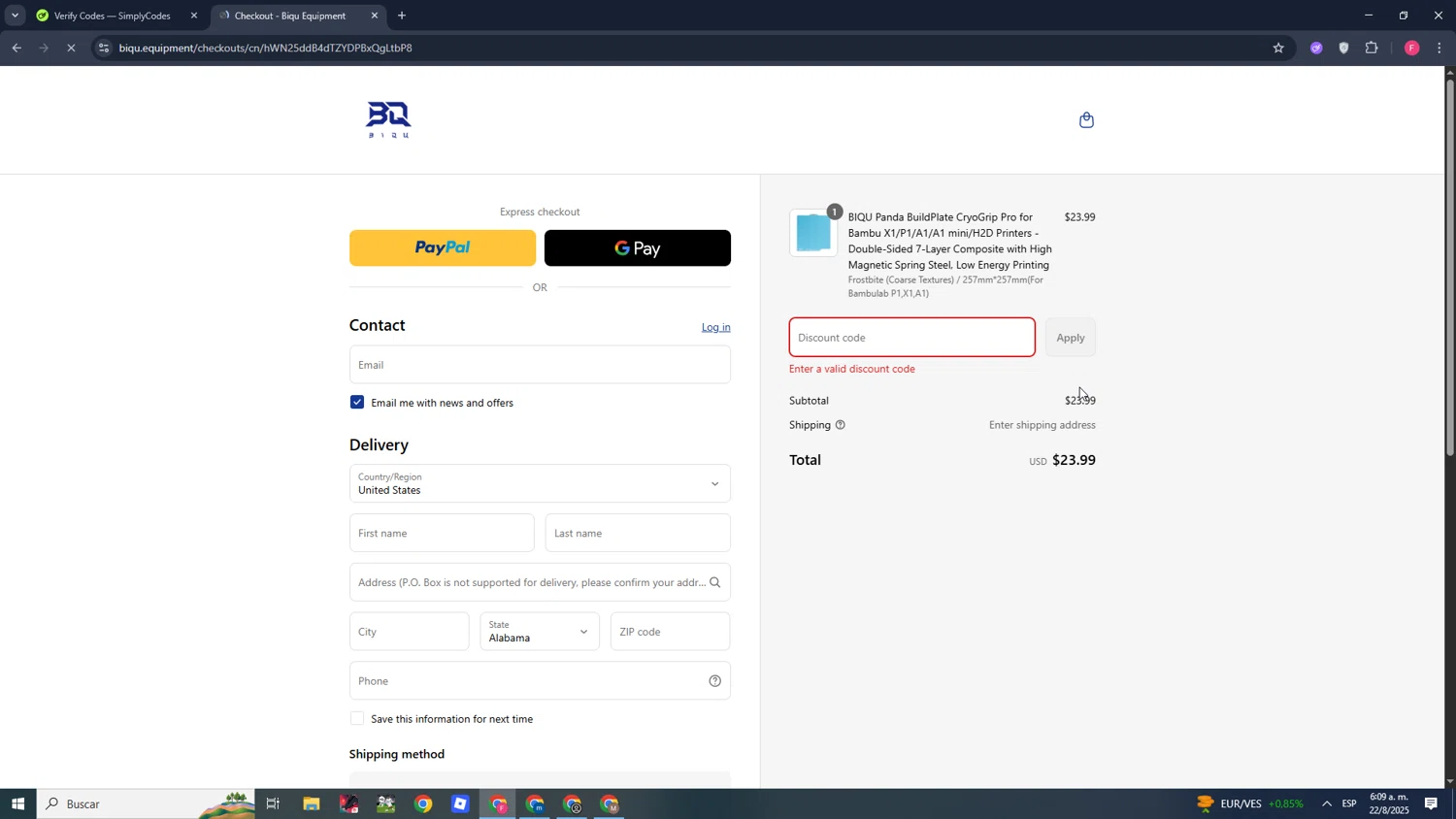Click the phone field help icon
The height and width of the screenshot is (819, 1456).
click(714, 681)
